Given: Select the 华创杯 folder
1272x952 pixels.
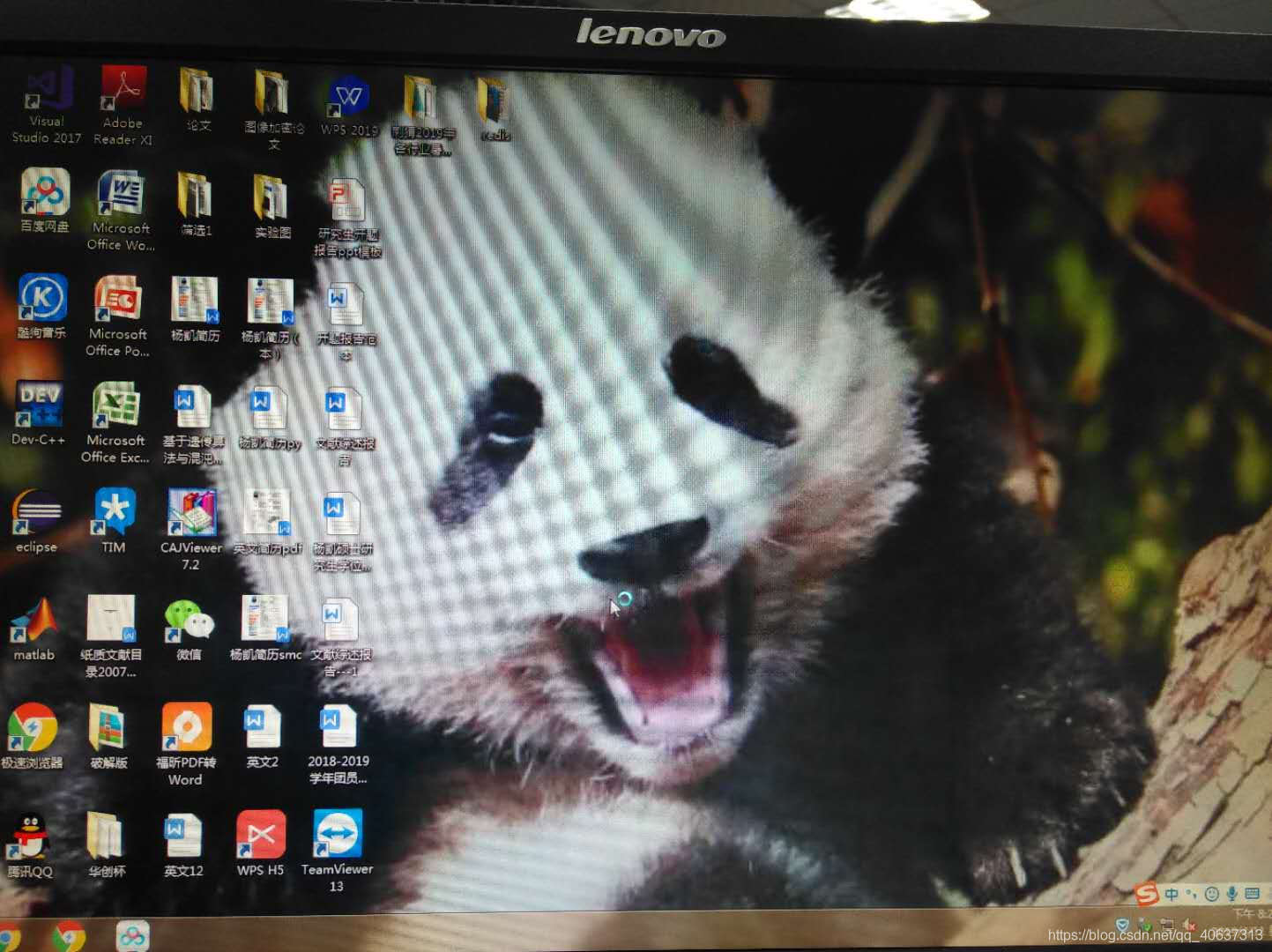Looking at the screenshot, I should click(x=107, y=844).
